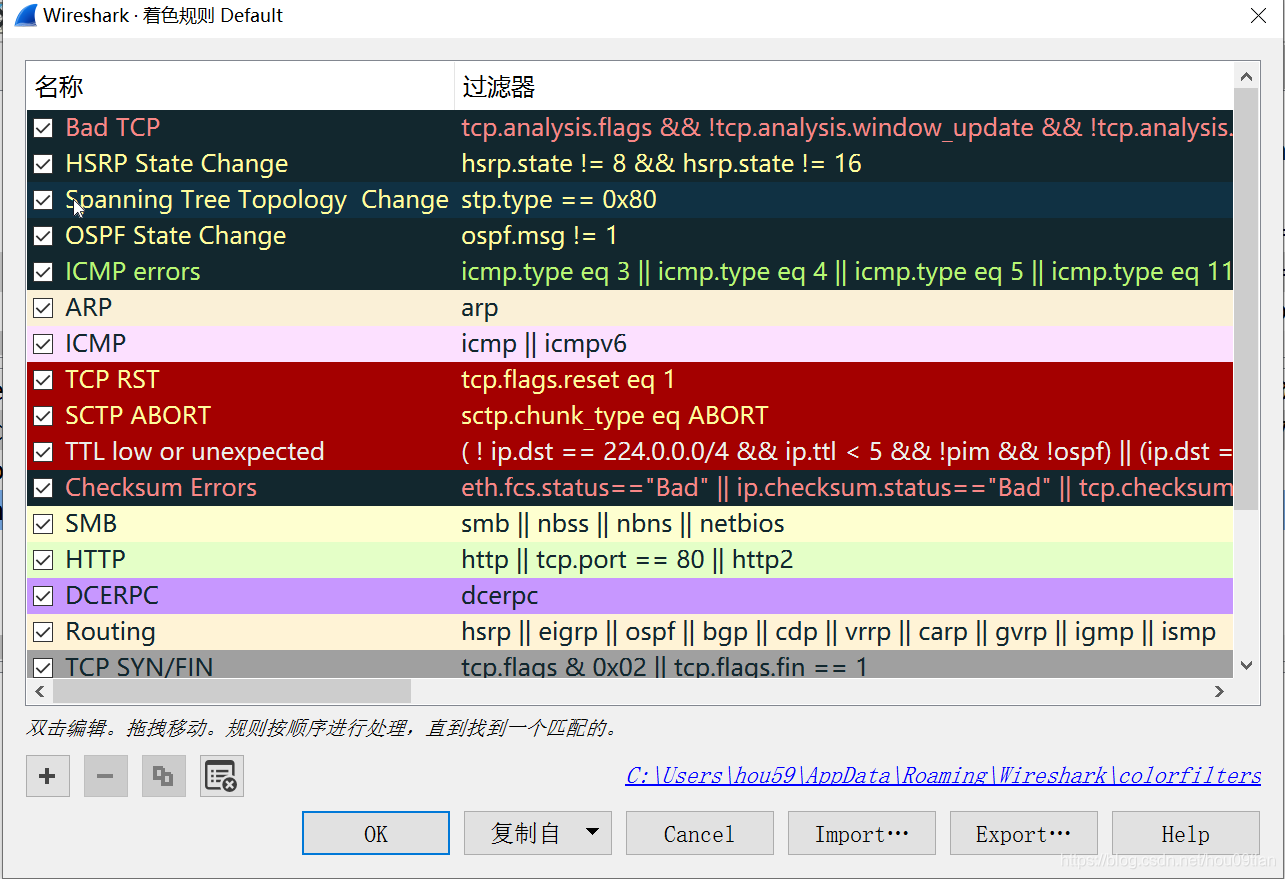The height and width of the screenshot is (879, 1285).
Task: Click the 过滤器 column header
Action: point(844,86)
